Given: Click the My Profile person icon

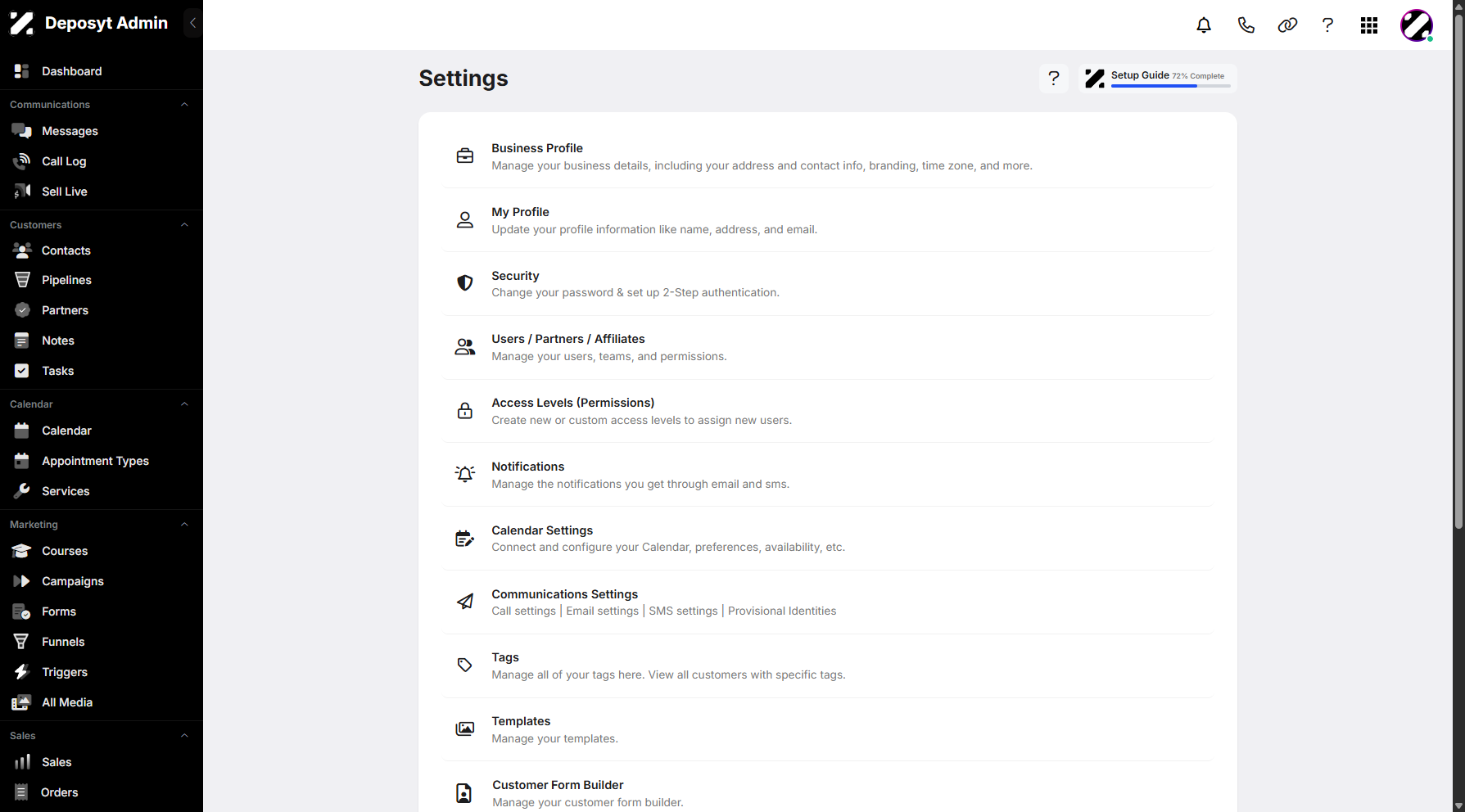Looking at the screenshot, I should [465, 219].
